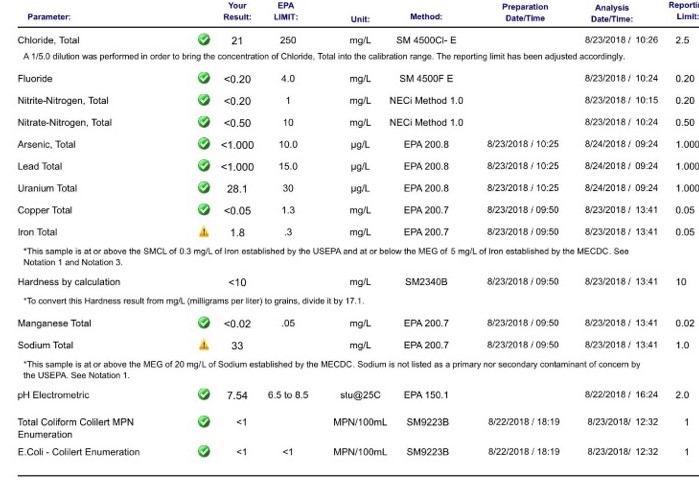Select the Manganese Total parameter name
699x490 pixels.
pyautogui.click(x=54, y=323)
